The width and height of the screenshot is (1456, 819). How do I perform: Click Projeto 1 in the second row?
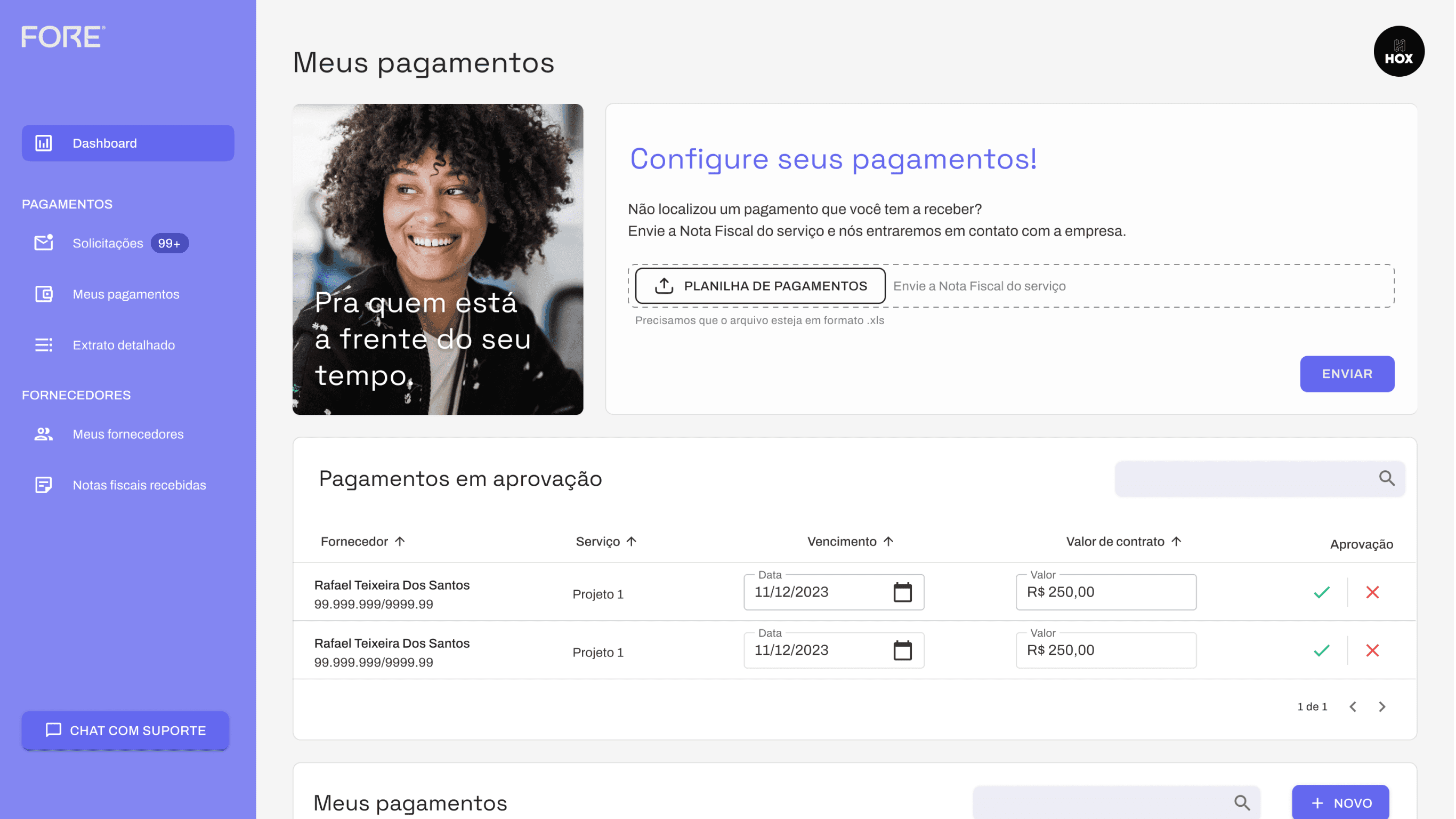point(597,652)
